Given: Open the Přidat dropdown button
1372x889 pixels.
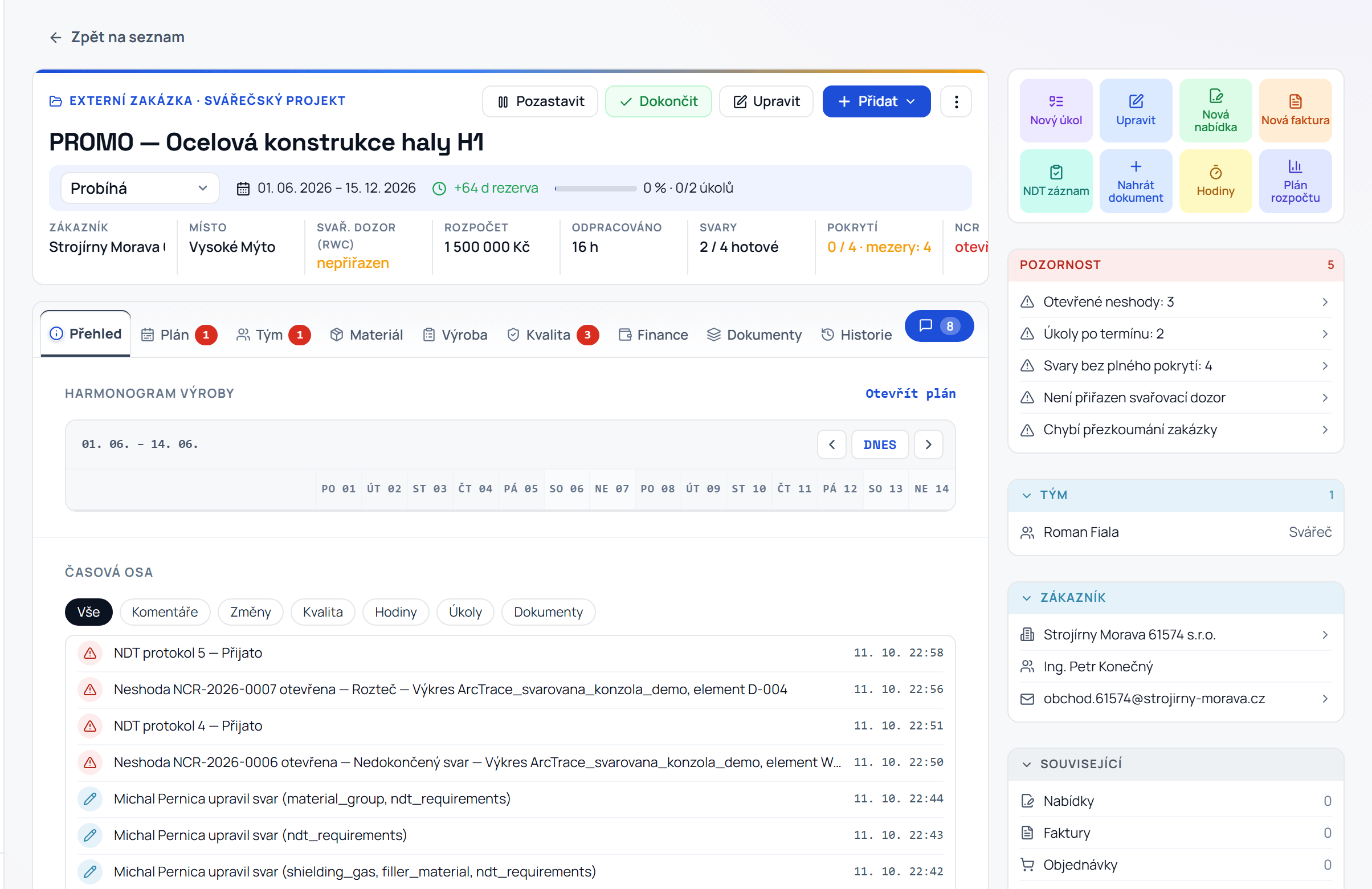Looking at the screenshot, I should 876,101.
